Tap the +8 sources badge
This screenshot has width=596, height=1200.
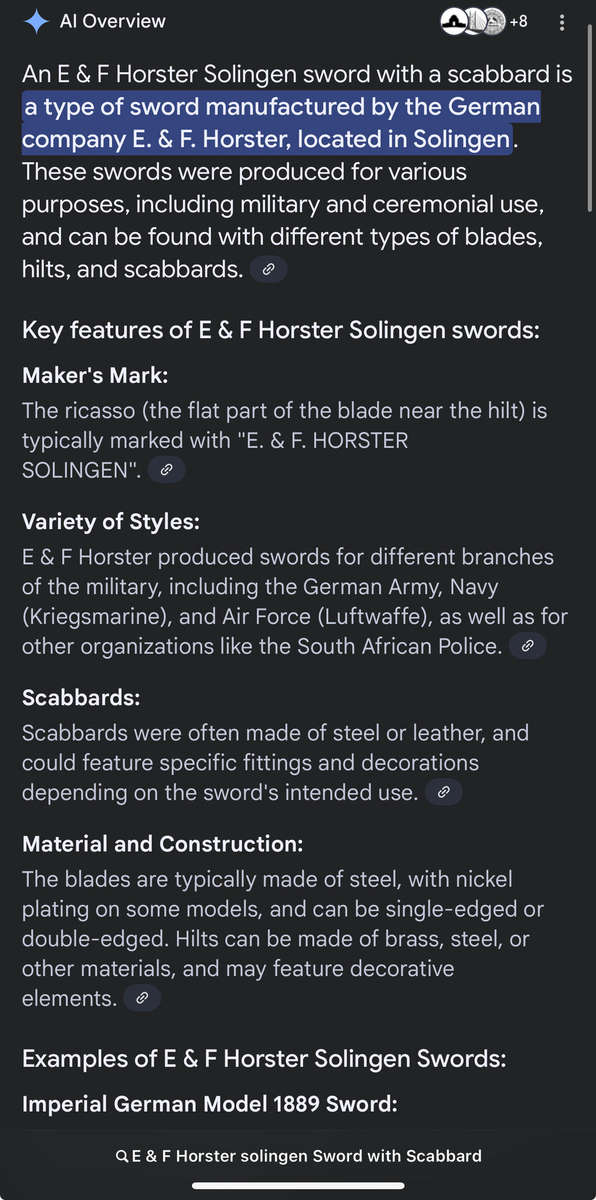(x=518, y=21)
